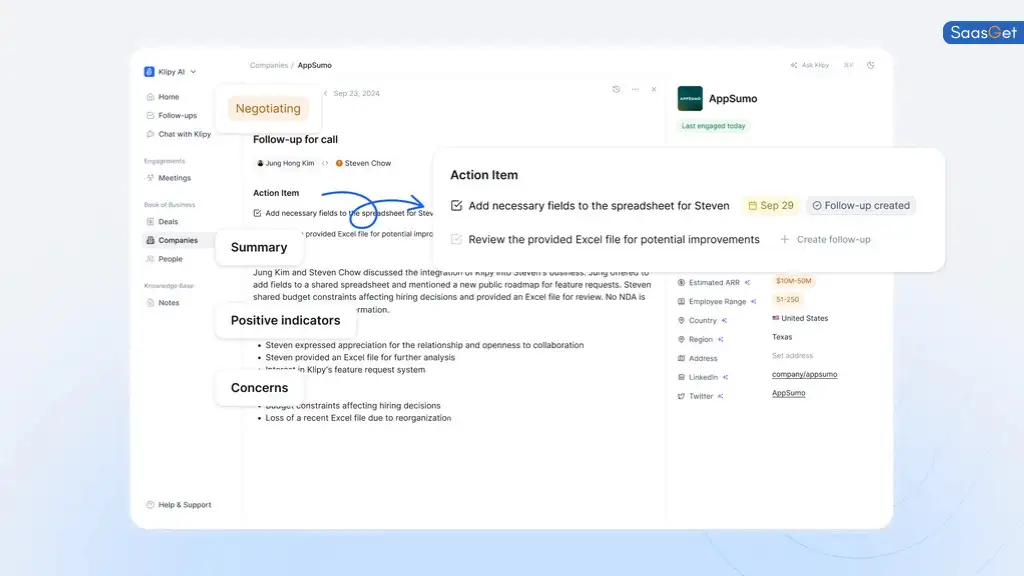This screenshot has height=576, width=1024.
Task: Open the Klipy AI workspace dropdown
Action: (170, 72)
